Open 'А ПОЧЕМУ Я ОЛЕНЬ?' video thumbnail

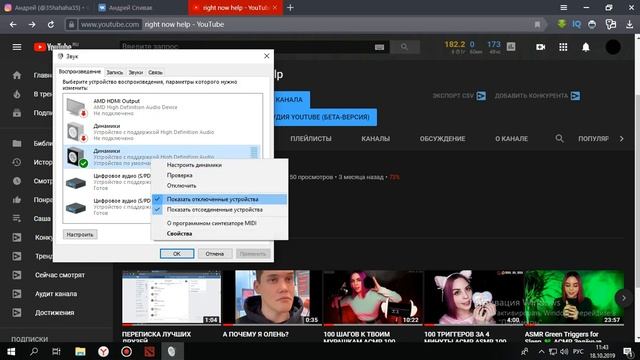(x=272, y=298)
